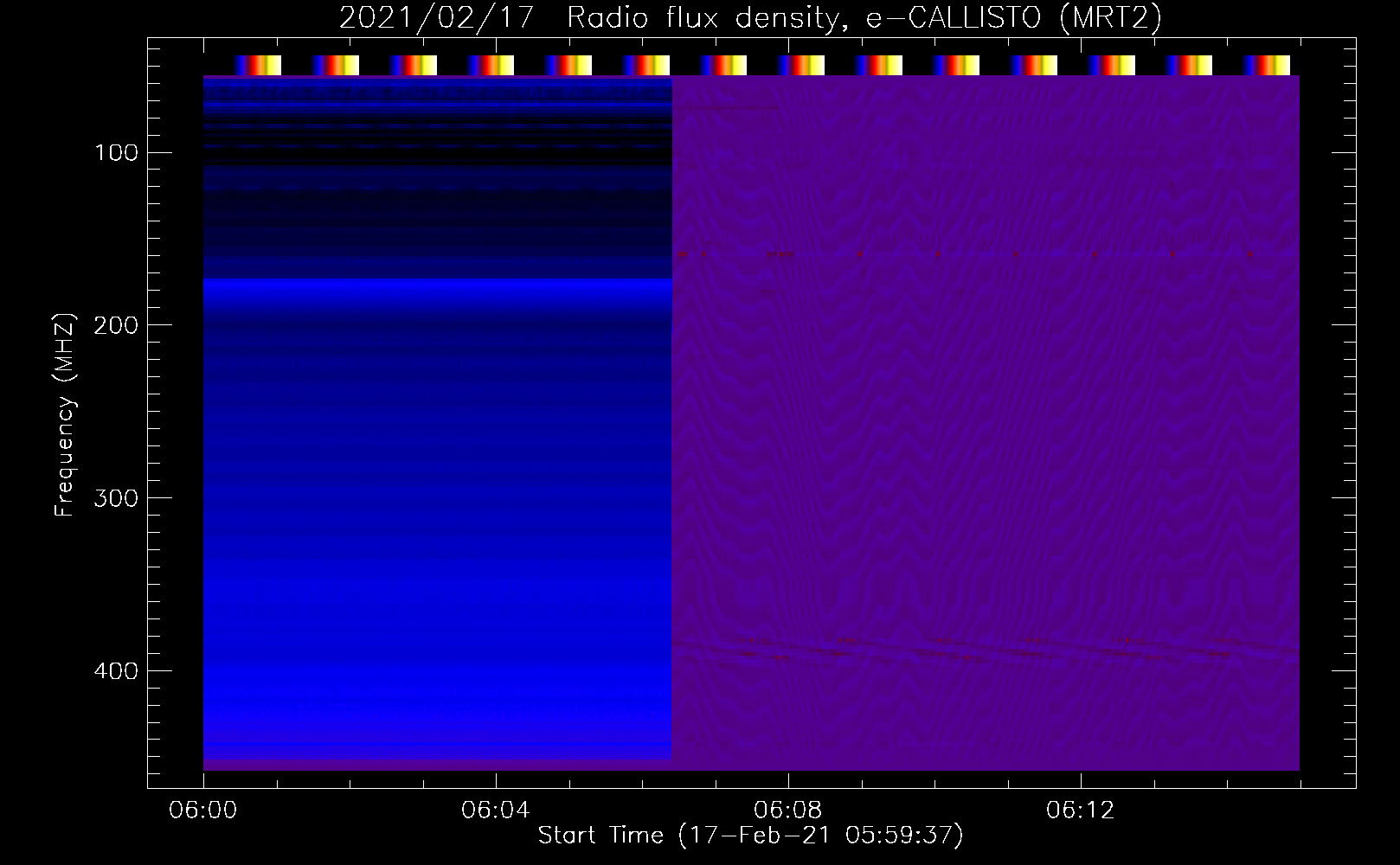Screen dimensions: 1400x865
Task: Click the 06:08 time tick label
Action: (788, 811)
